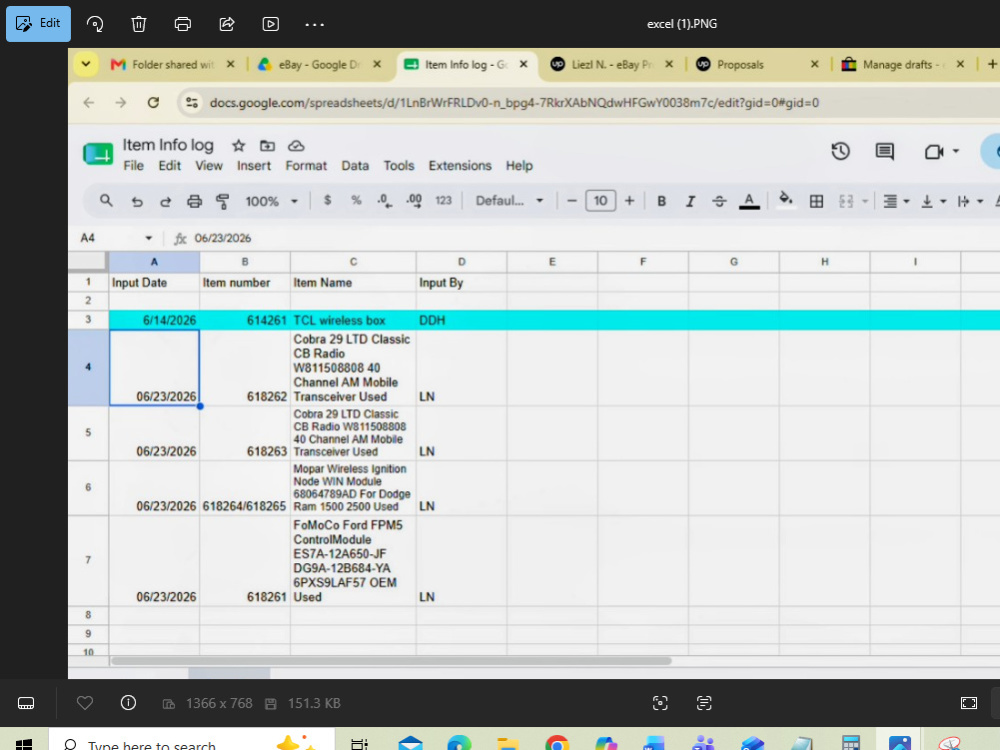
Task: Rotate the image in photo viewer
Action: coord(95,24)
